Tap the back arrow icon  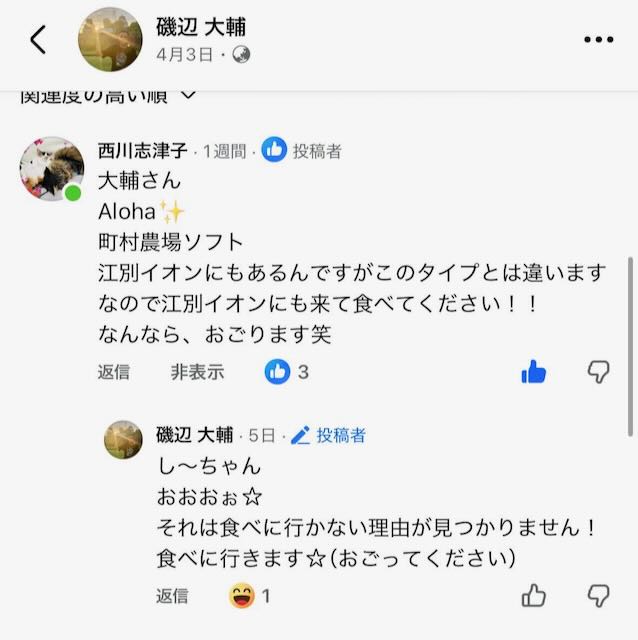pos(38,40)
